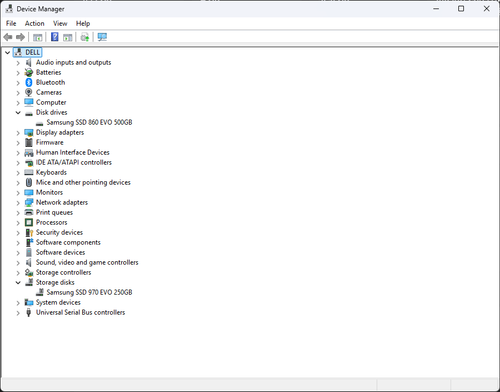Image resolution: width=500 pixels, height=392 pixels.
Task: Expand Audio inputs and outputs chevron
Action: pyautogui.click(x=18, y=63)
